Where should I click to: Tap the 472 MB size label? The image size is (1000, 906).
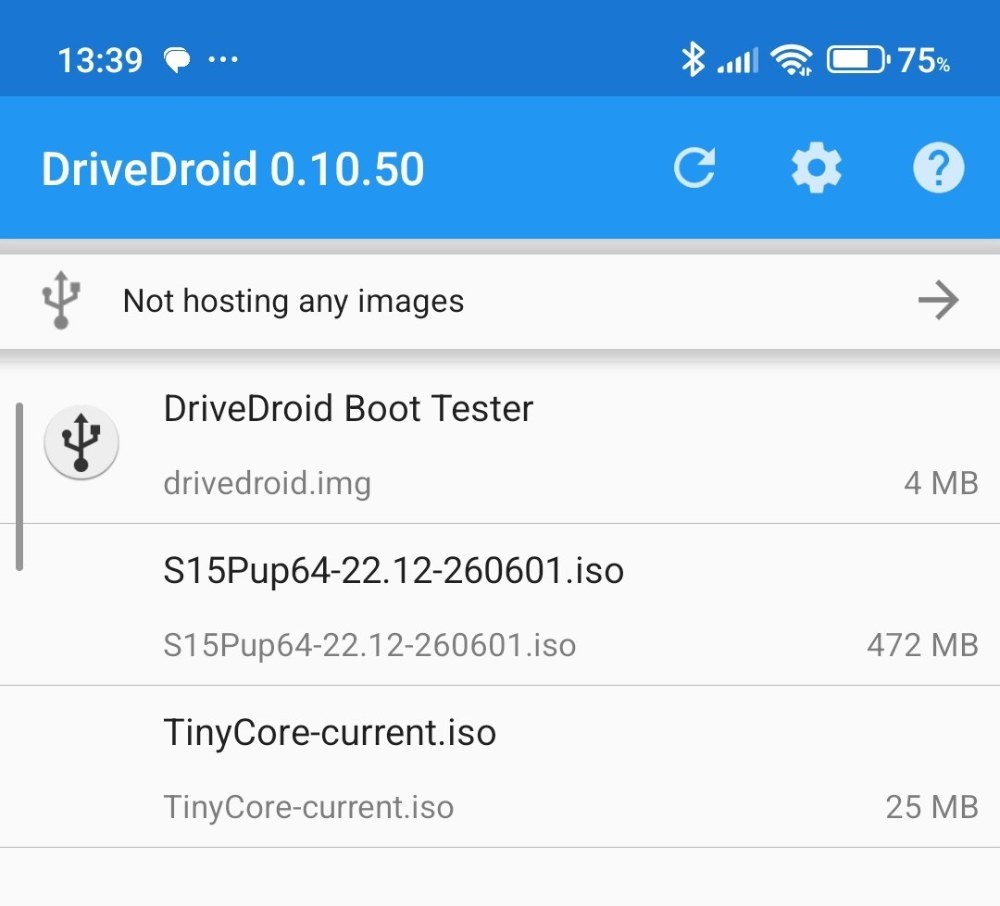coord(923,645)
